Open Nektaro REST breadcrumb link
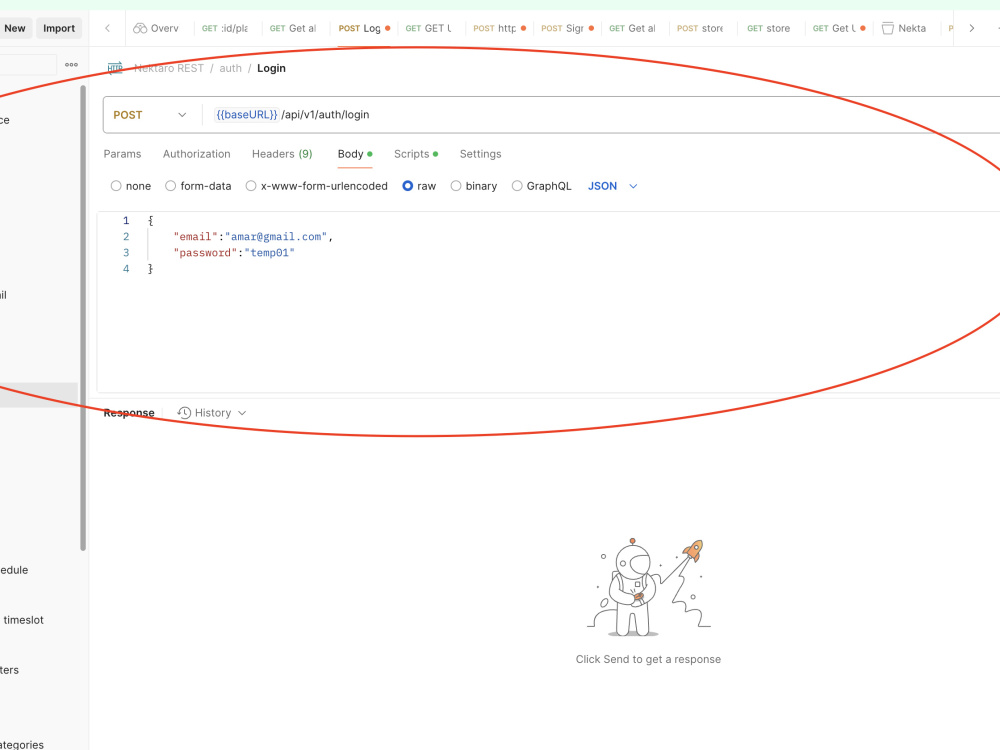1000x750 pixels. click(x=168, y=68)
